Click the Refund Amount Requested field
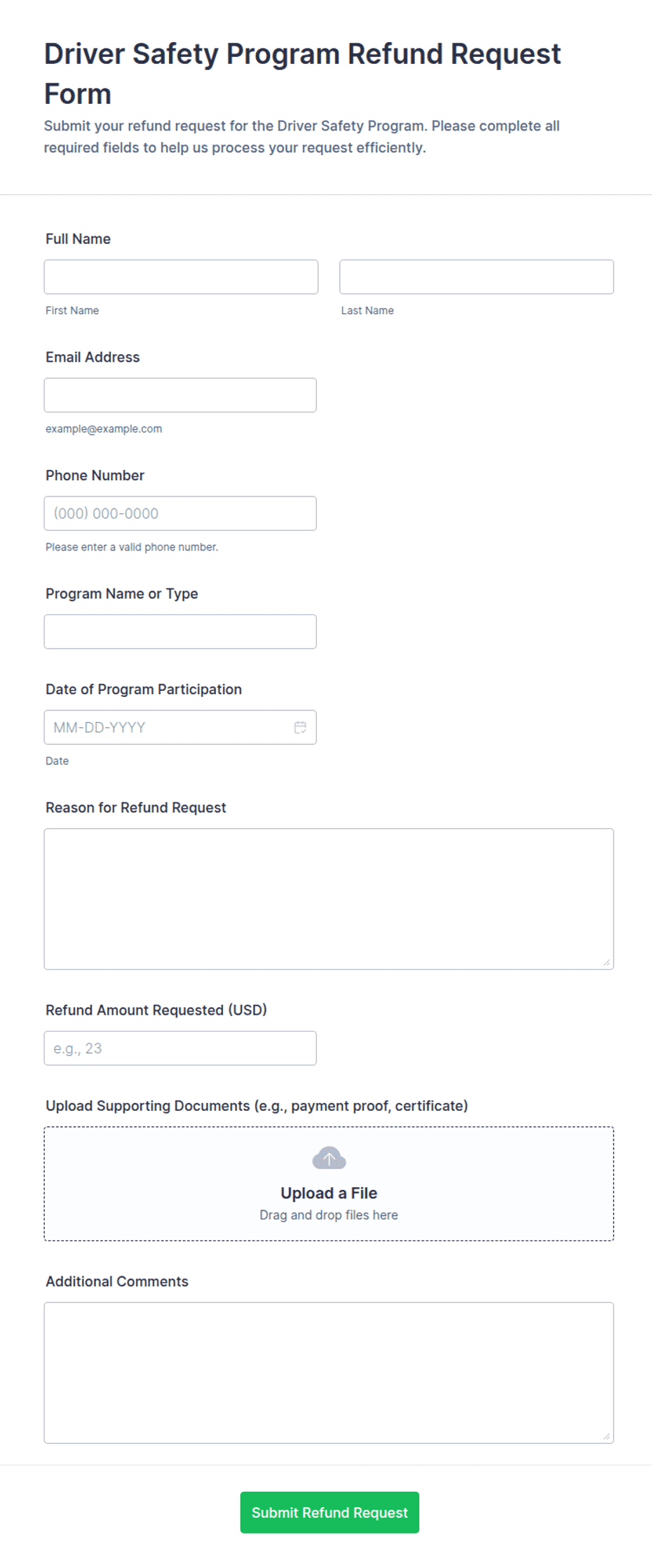The image size is (652, 1568). 180,1048
